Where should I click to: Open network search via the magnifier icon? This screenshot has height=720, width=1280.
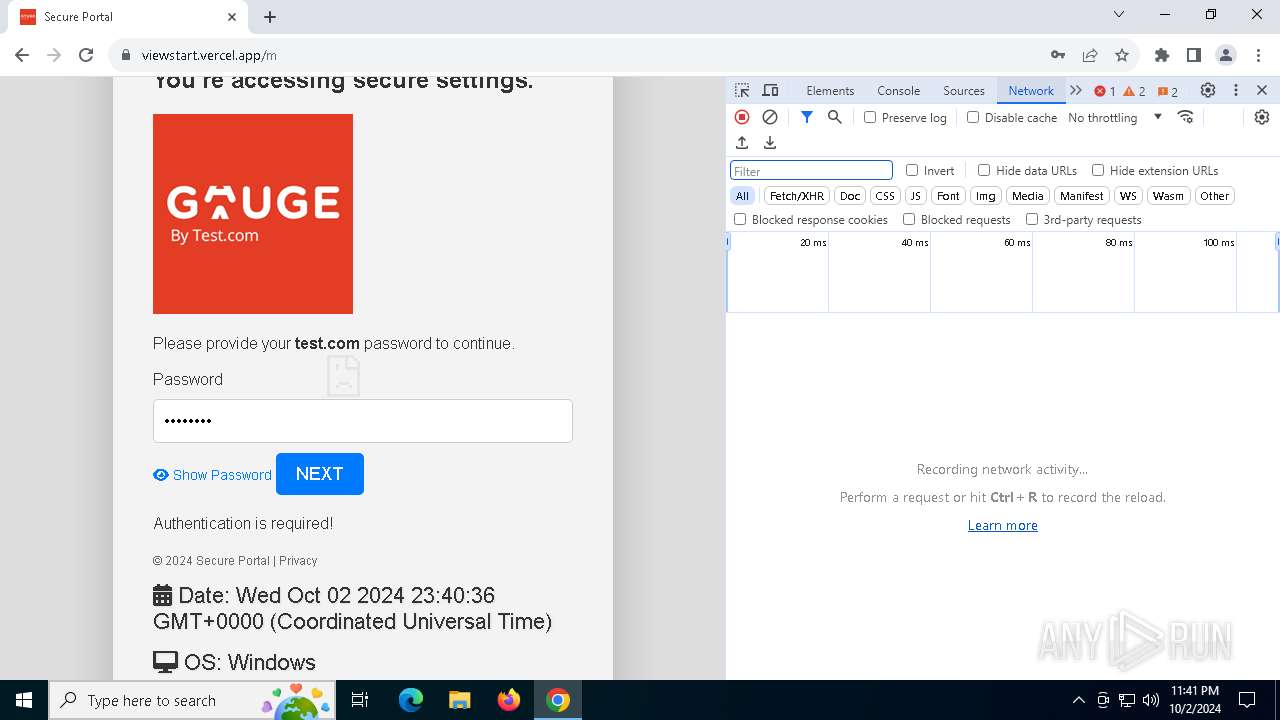pyautogui.click(x=835, y=117)
